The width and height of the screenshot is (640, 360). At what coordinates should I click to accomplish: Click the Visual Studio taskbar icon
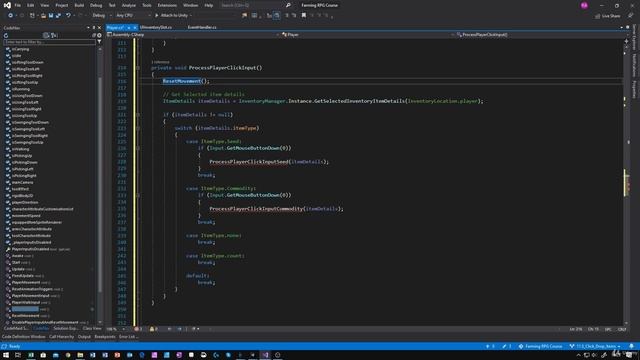(x=265, y=355)
